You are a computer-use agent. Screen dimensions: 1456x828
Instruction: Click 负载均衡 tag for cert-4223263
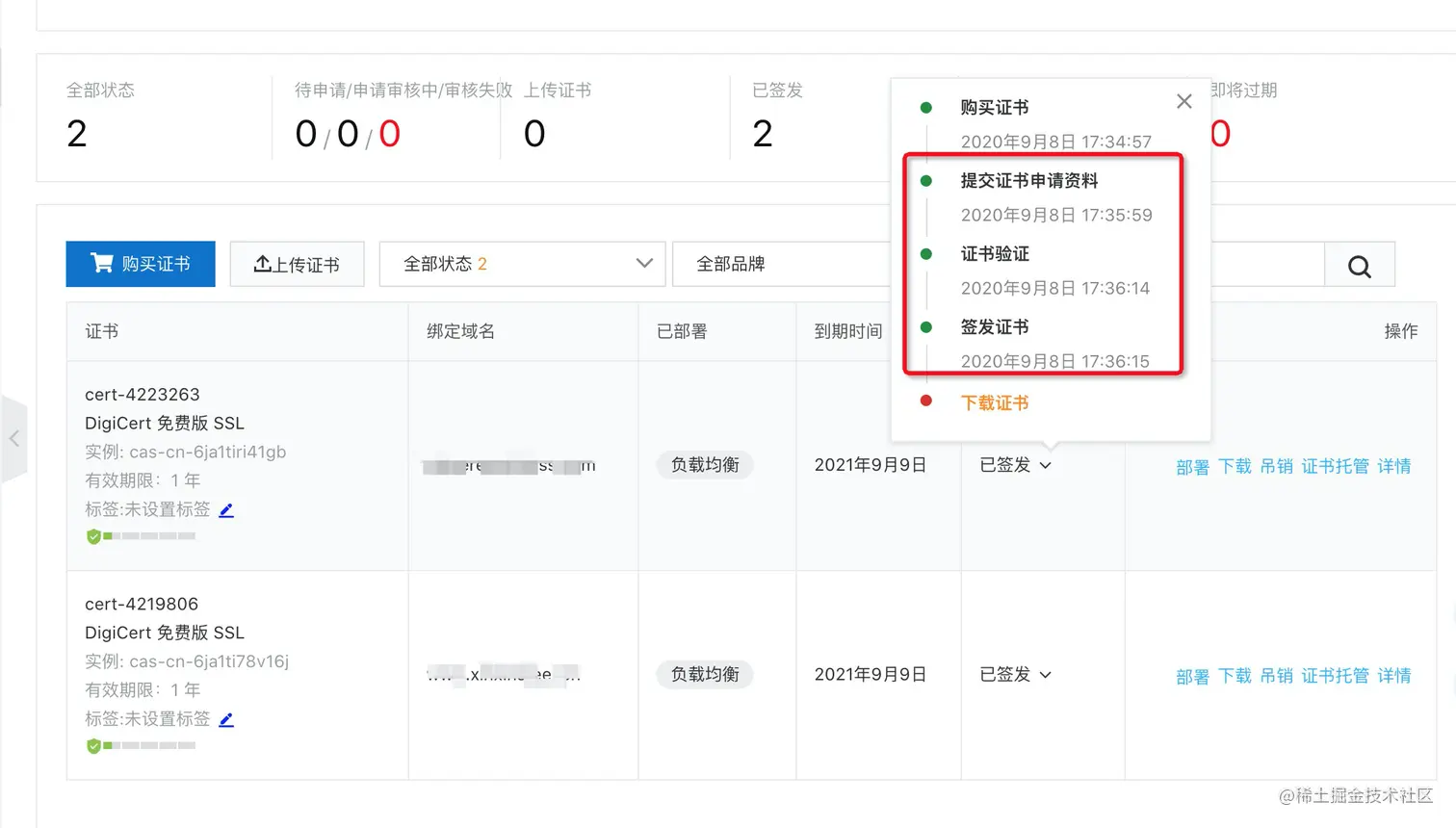click(x=705, y=465)
